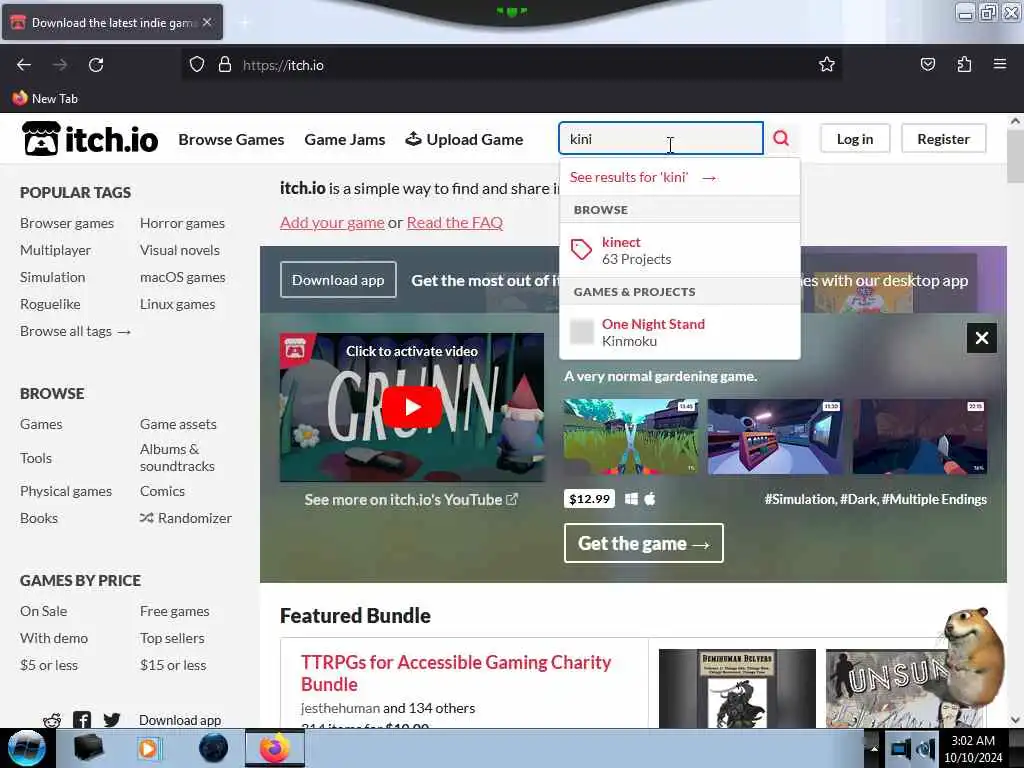Click the $12.99 price tag
Screen dimensions: 1024x768
pos(589,499)
